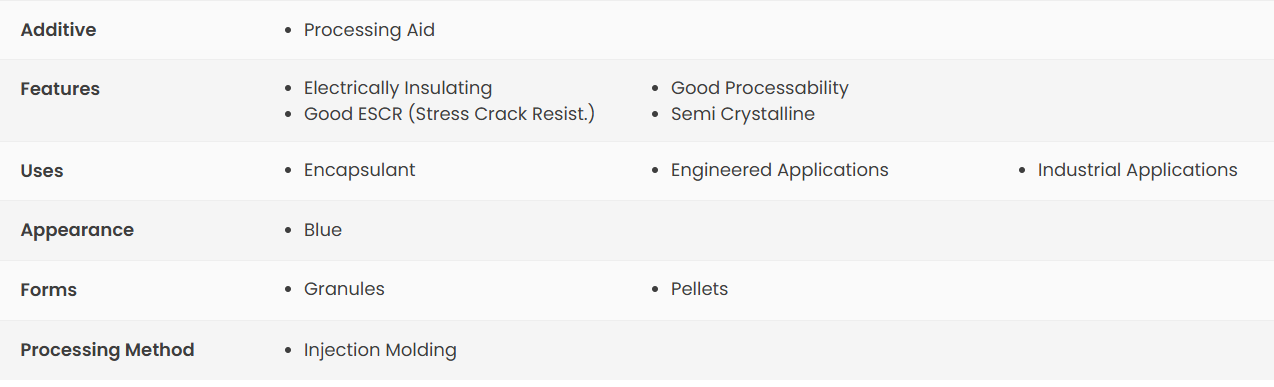Click the Features row label
The image size is (1274, 387).
(x=60, y=88)
